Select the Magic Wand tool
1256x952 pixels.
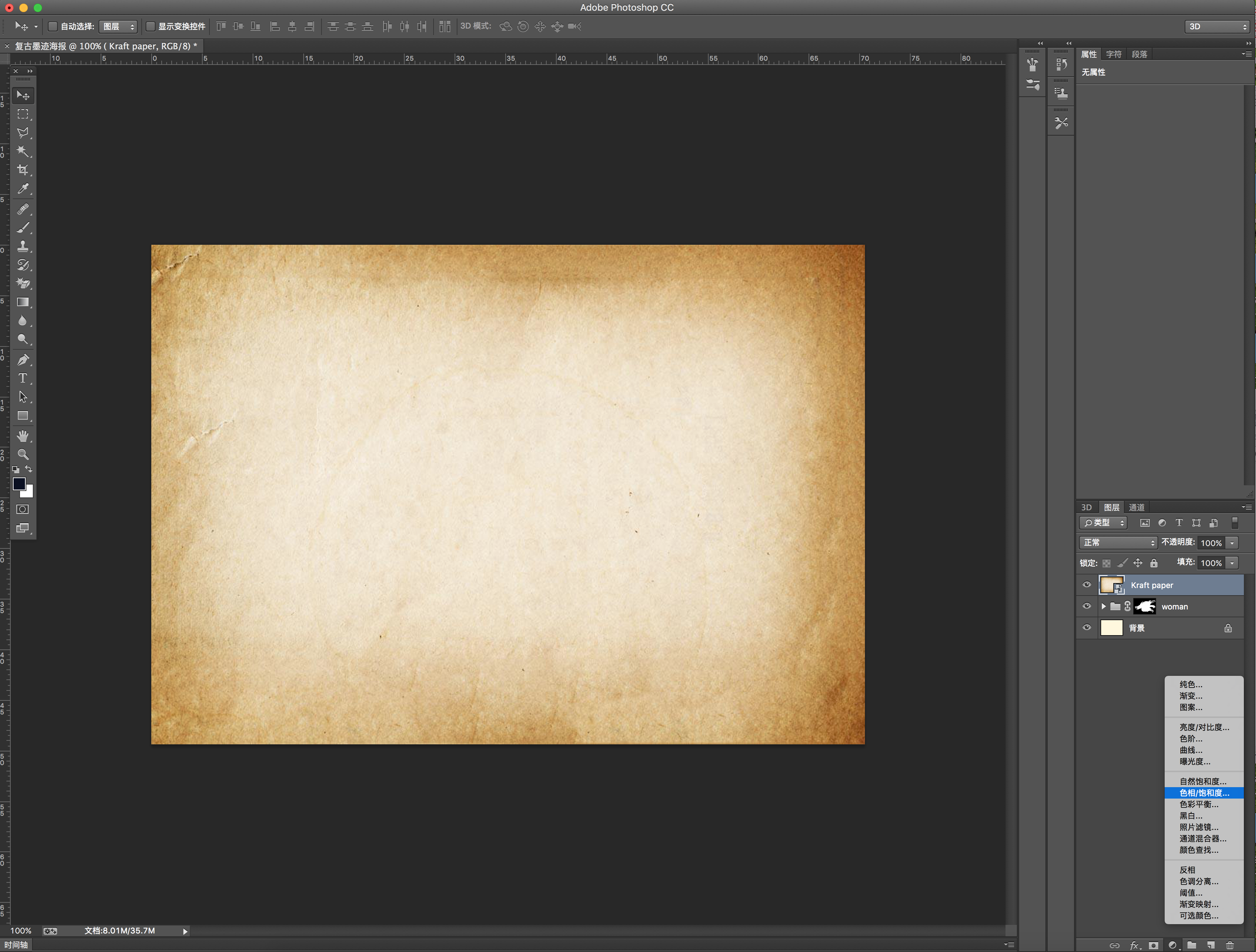pos(23,151)
